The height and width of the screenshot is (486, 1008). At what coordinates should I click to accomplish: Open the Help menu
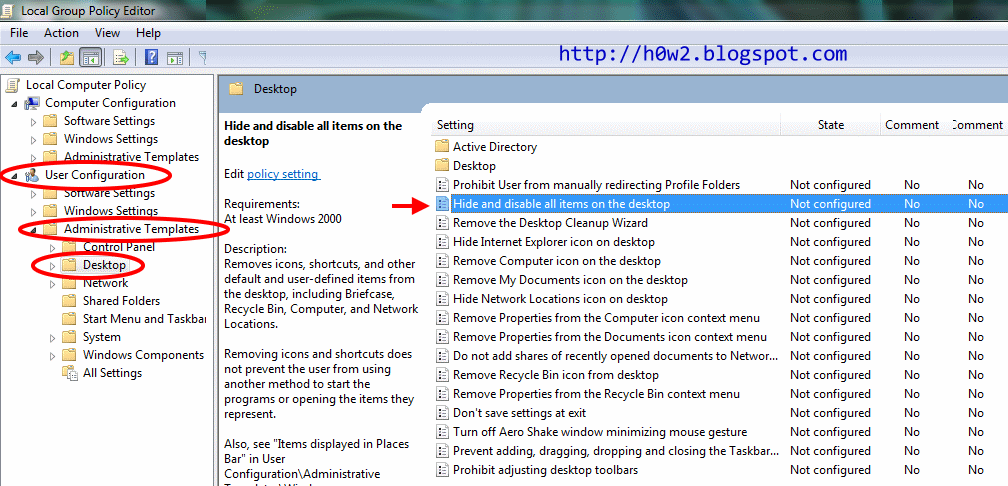pos(148,33)
